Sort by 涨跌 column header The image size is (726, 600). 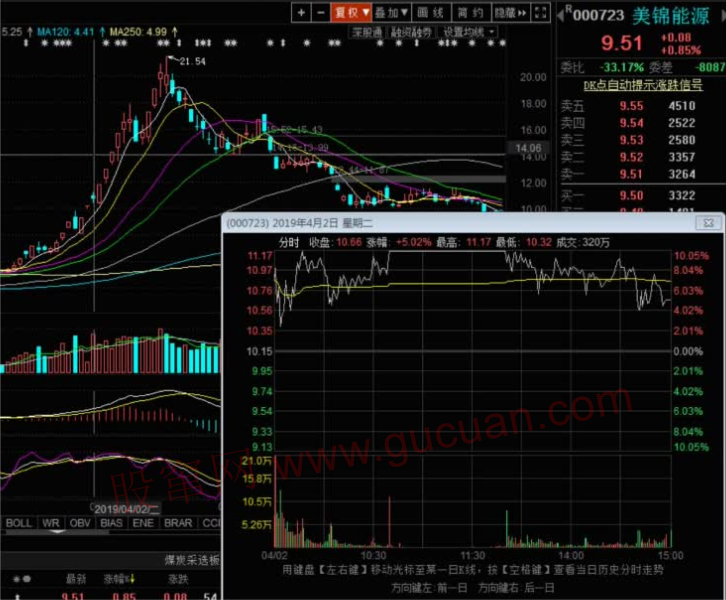click(178, 579)
